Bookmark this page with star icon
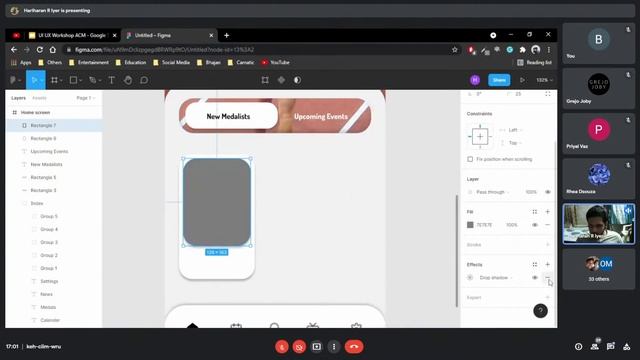 pos(455,50)
